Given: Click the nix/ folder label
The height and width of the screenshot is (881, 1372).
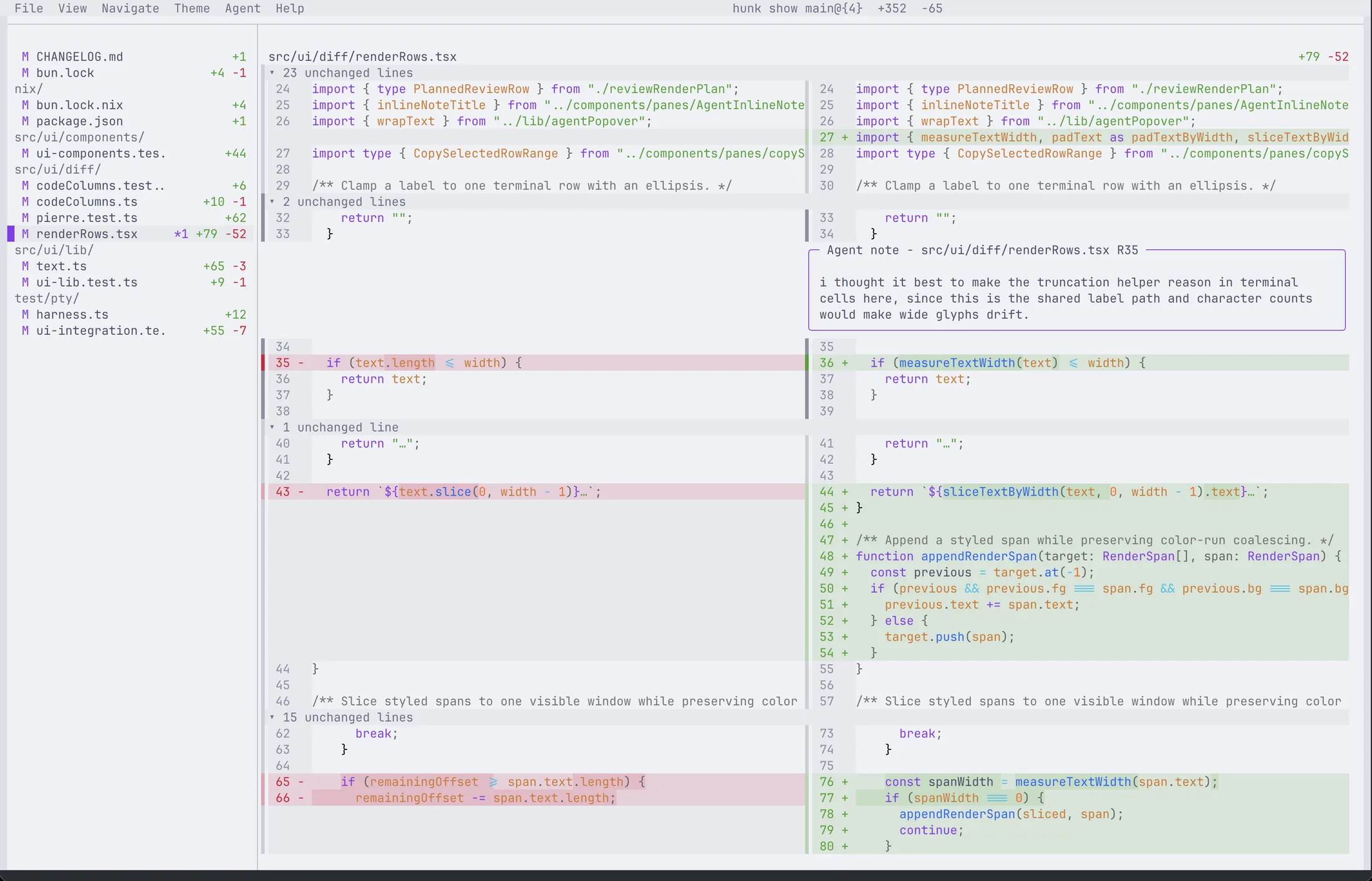Looking at the screenshot, I should tap(29, 89).
